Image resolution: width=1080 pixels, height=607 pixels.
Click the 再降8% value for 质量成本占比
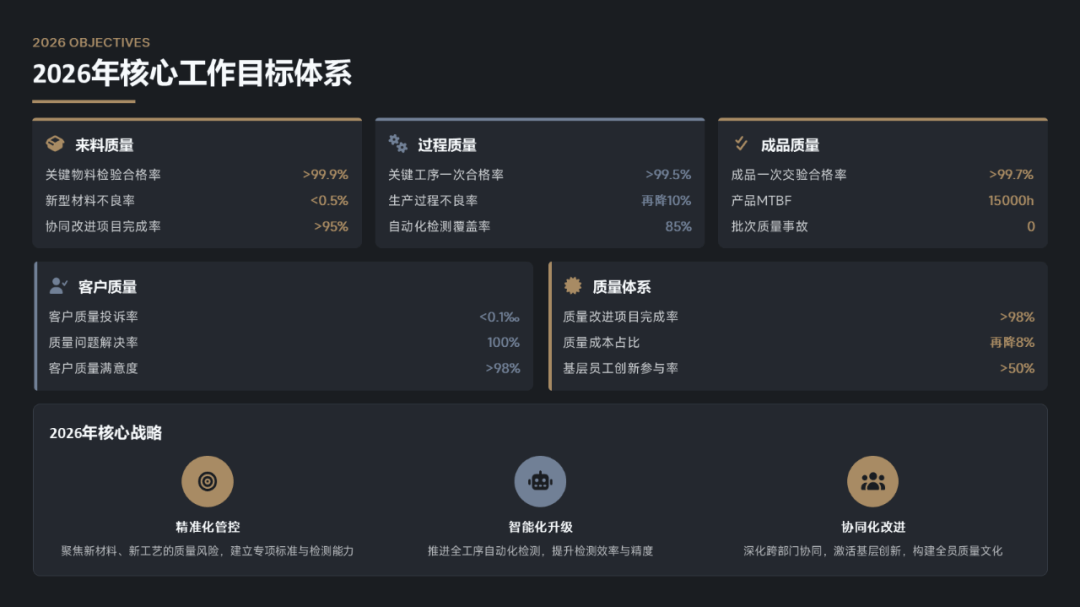tap(1012, 343)
